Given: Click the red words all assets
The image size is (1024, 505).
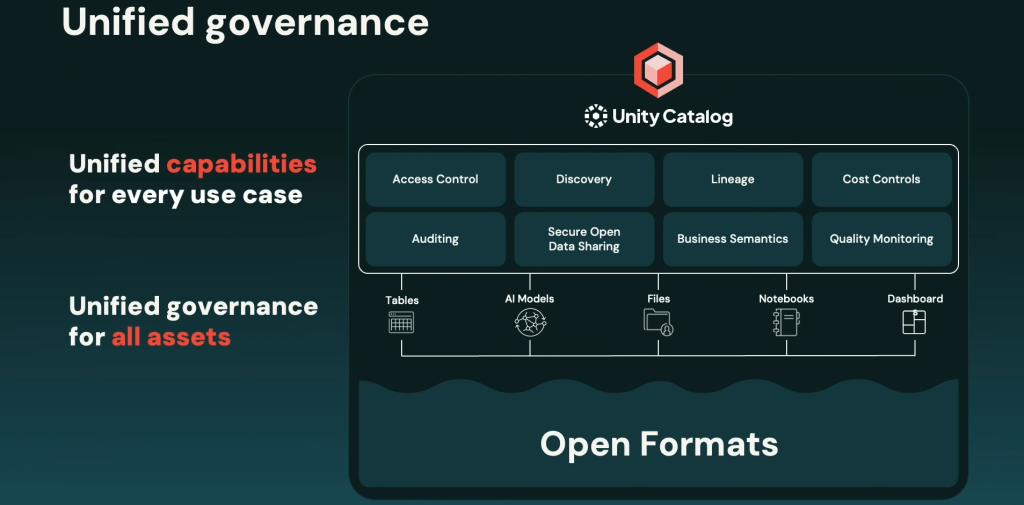Looking at the screenshot, I should click(171, 336).
